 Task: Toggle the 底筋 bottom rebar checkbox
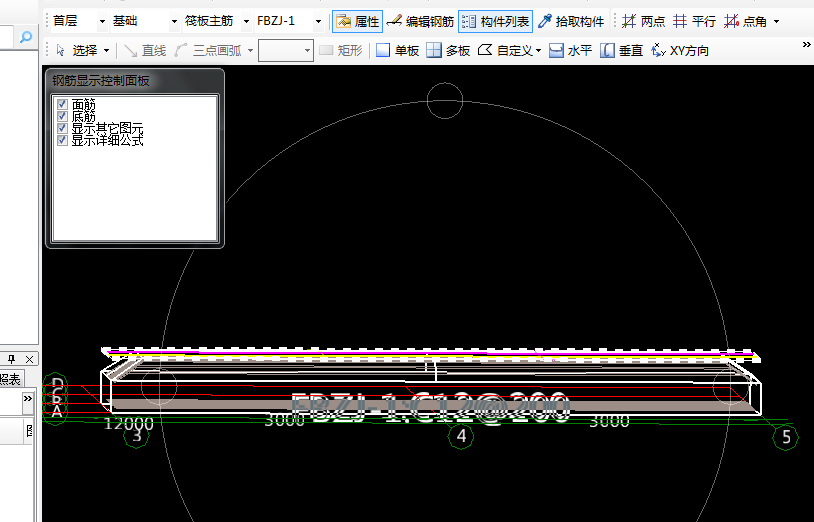tap(62, 116)
